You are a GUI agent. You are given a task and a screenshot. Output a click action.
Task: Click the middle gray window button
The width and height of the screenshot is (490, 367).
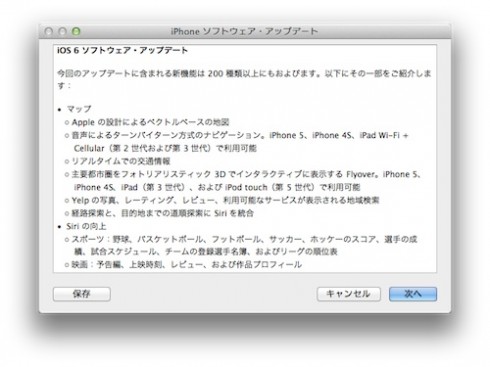[x=62, y=31]
